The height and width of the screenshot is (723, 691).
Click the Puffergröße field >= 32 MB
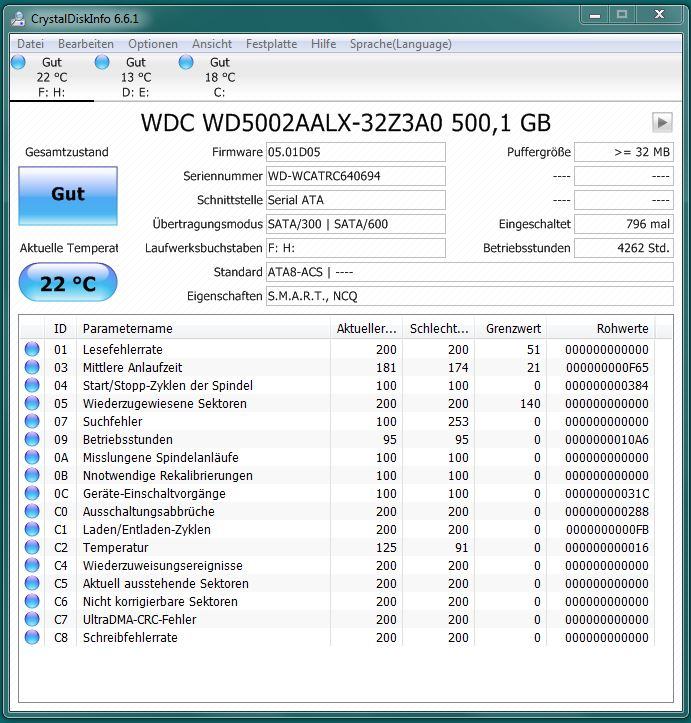[624, 152]
